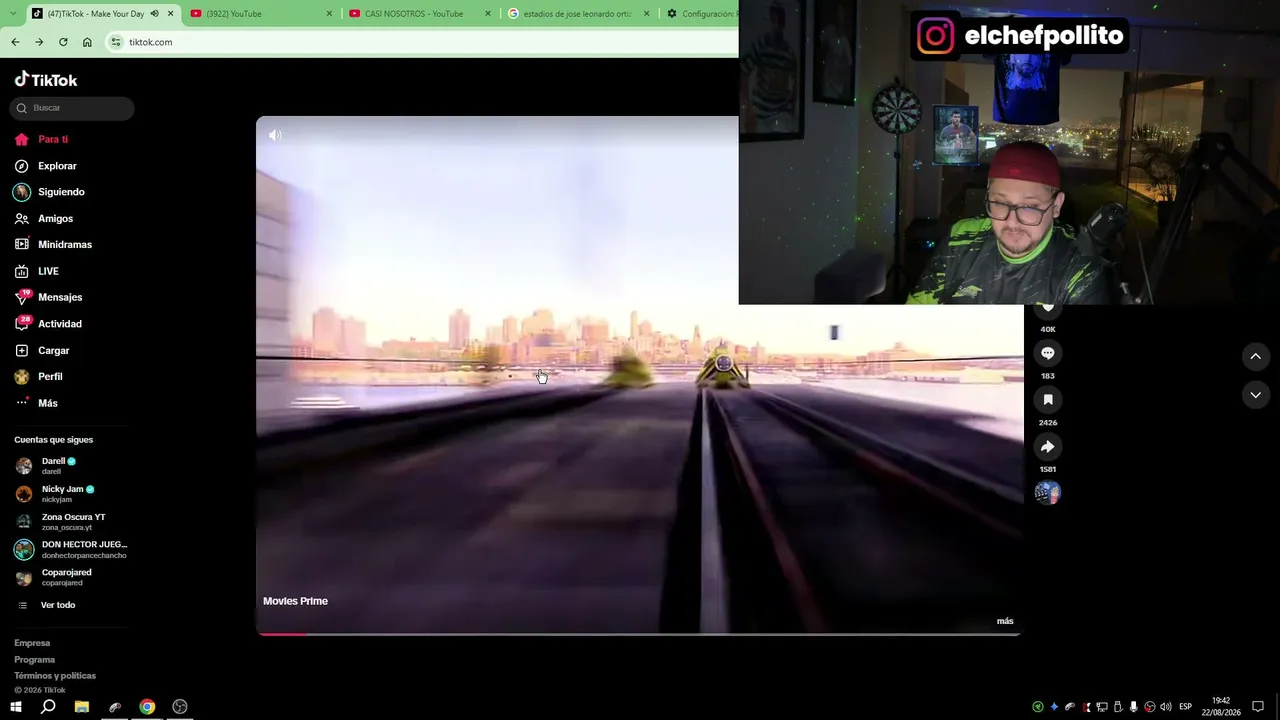Image resolution: width=1280 pixels, height=720 pixels.
Task: Open the Movies Prime author link
Action: pyautogui.click(x=295, y=601)
